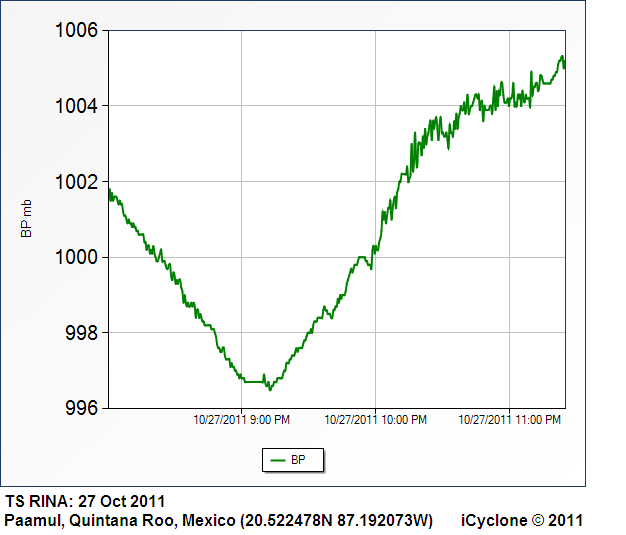The image size is (626, 535).
Task: Select the 10/27/2011 10:00 PM axis label
Action: click(x=376, y=420)
